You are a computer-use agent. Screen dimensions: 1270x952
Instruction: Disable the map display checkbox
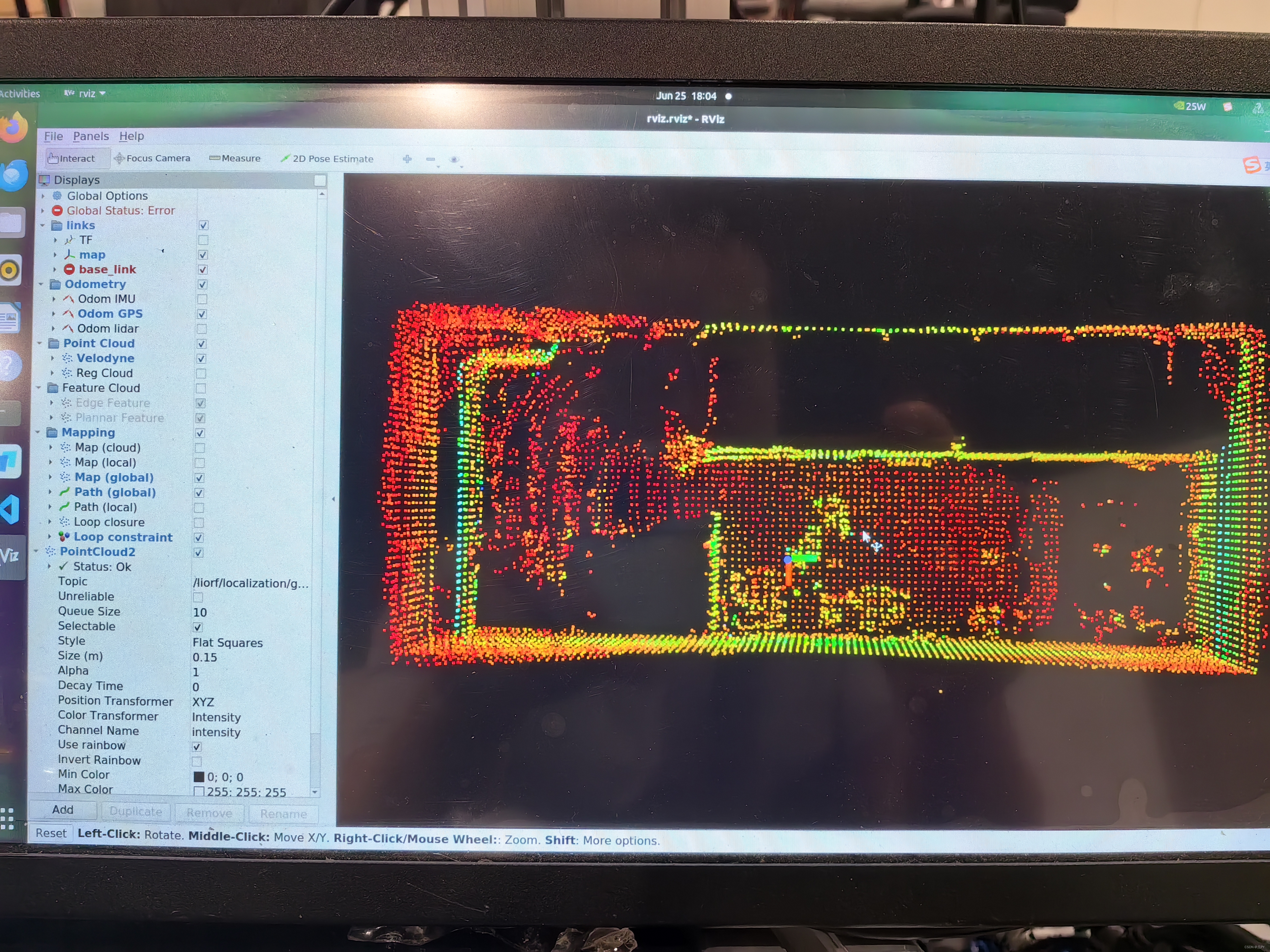[203, 255]
